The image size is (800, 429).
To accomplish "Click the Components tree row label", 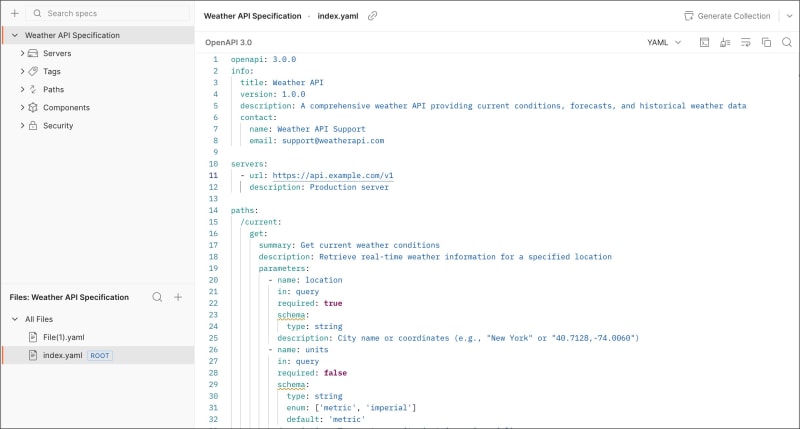I will pyautogui.click(x=66, y=108).
